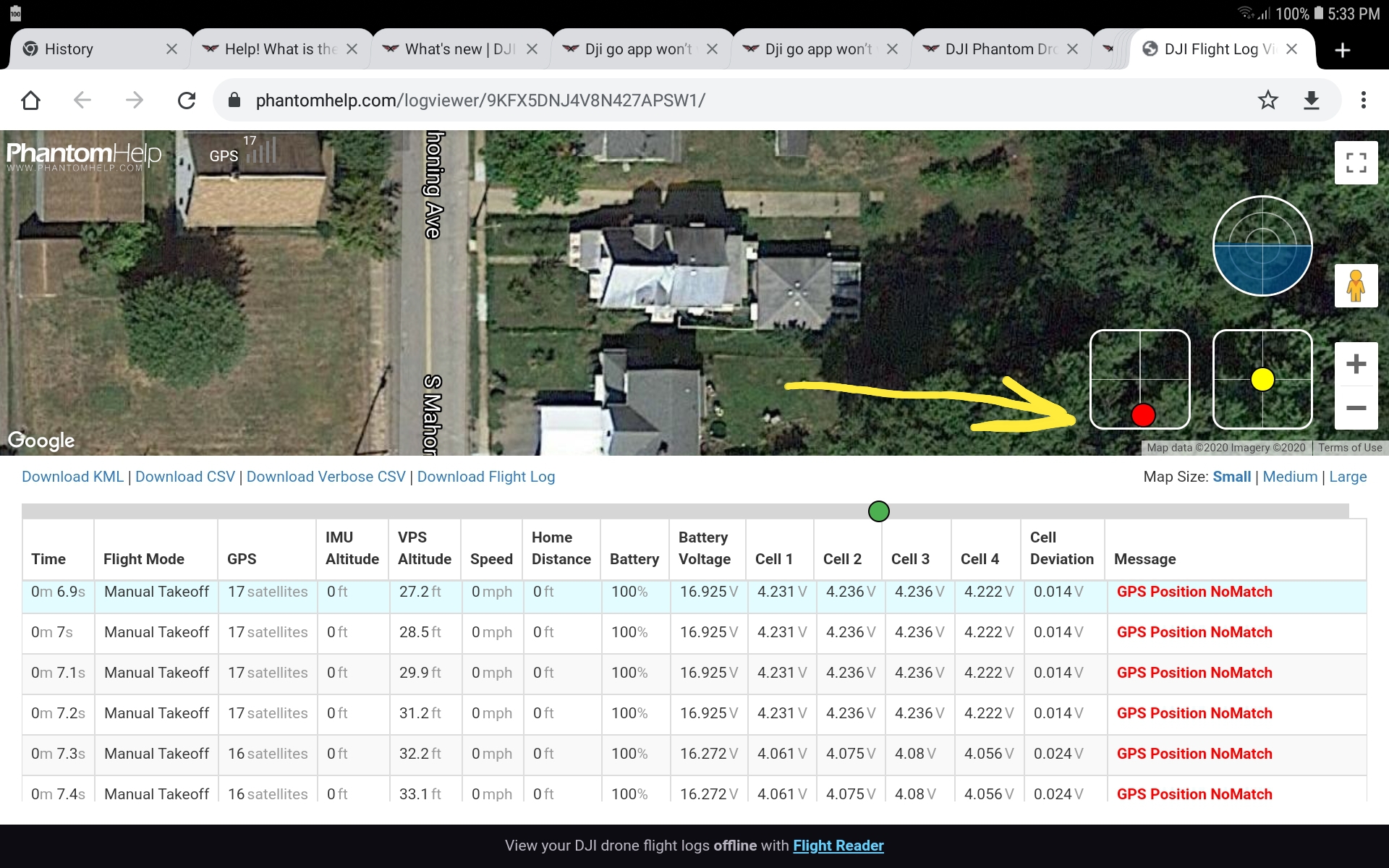Screen dimensions: 1389x868
Task: Click the Download CSV link
Action: point(185,477)
